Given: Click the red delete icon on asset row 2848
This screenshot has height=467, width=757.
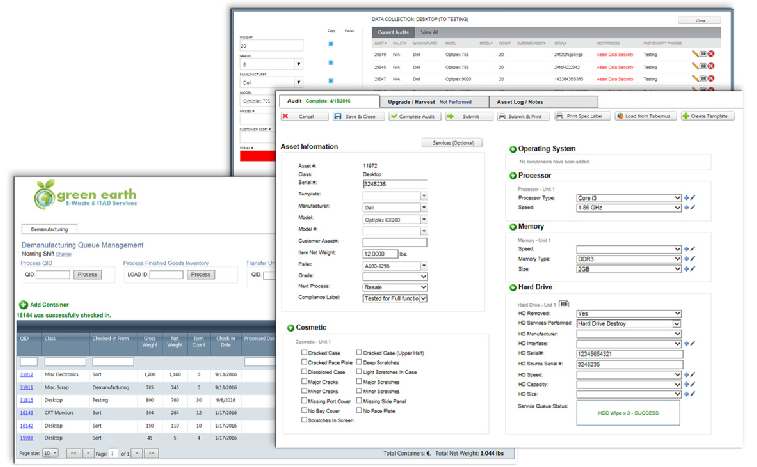Looking at the screenshot, I should point(711,66).
